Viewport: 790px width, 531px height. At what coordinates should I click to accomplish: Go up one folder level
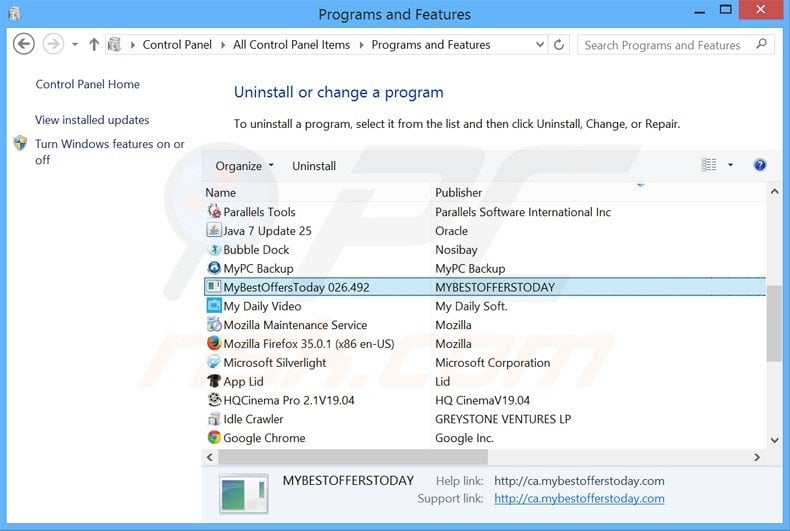(94, 44)
